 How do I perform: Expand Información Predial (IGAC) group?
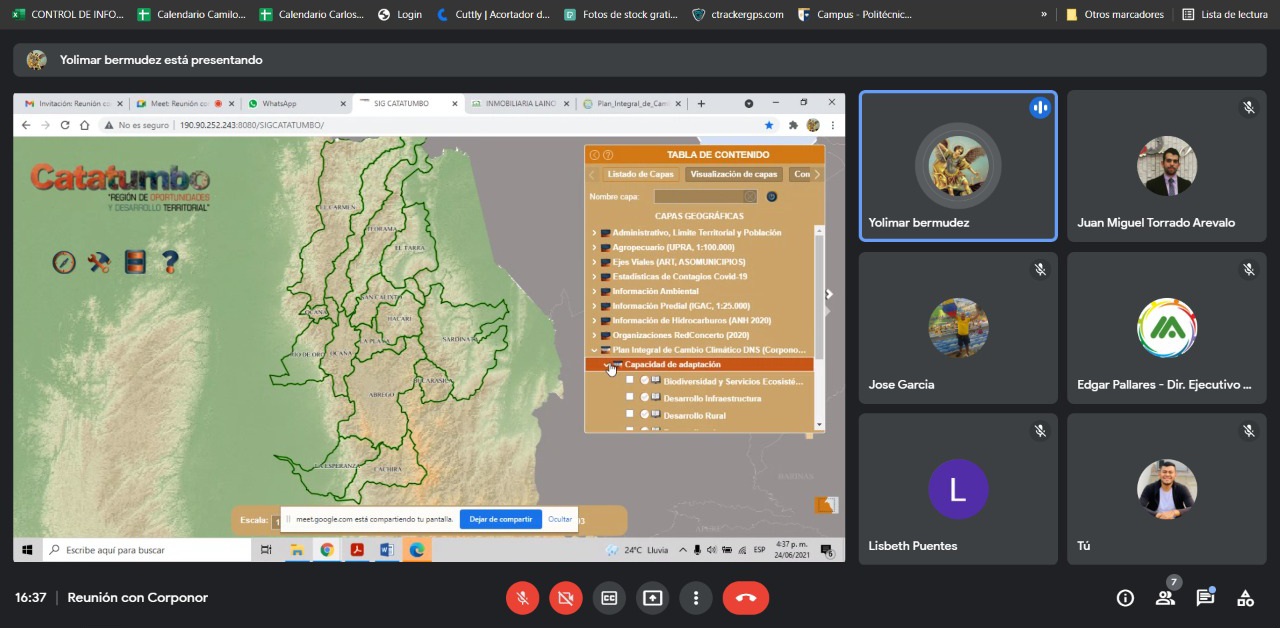594,306
